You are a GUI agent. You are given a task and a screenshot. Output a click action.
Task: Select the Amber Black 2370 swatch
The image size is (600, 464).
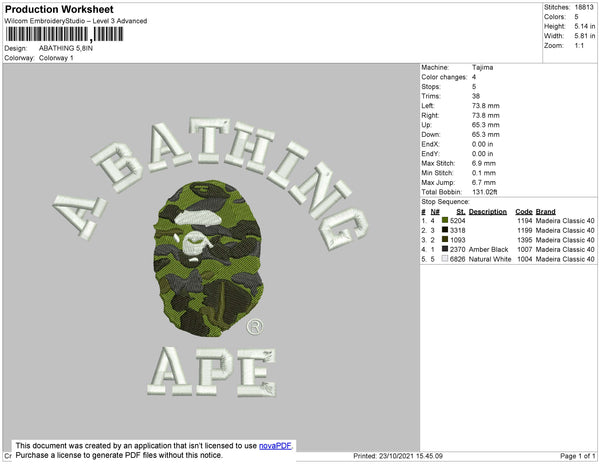pos(445,249)
